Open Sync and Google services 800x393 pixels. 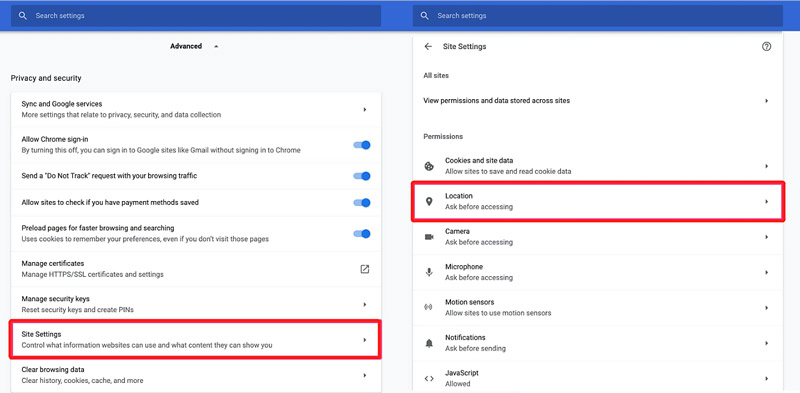click(x=195, y=110)
